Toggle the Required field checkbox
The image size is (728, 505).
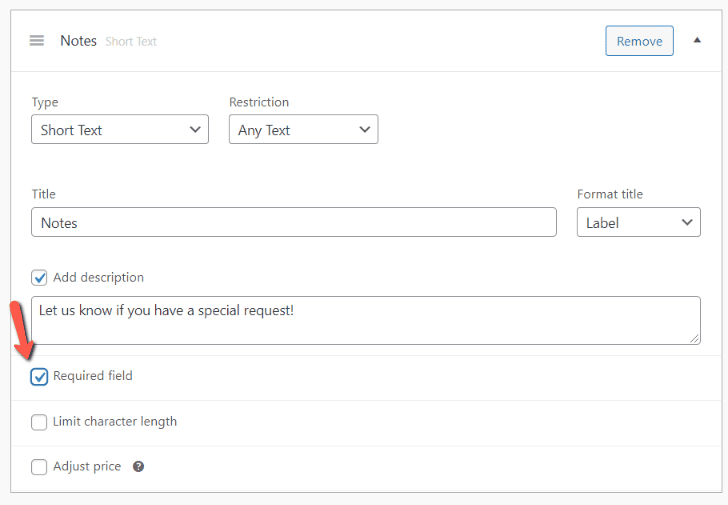pos(39,377)
